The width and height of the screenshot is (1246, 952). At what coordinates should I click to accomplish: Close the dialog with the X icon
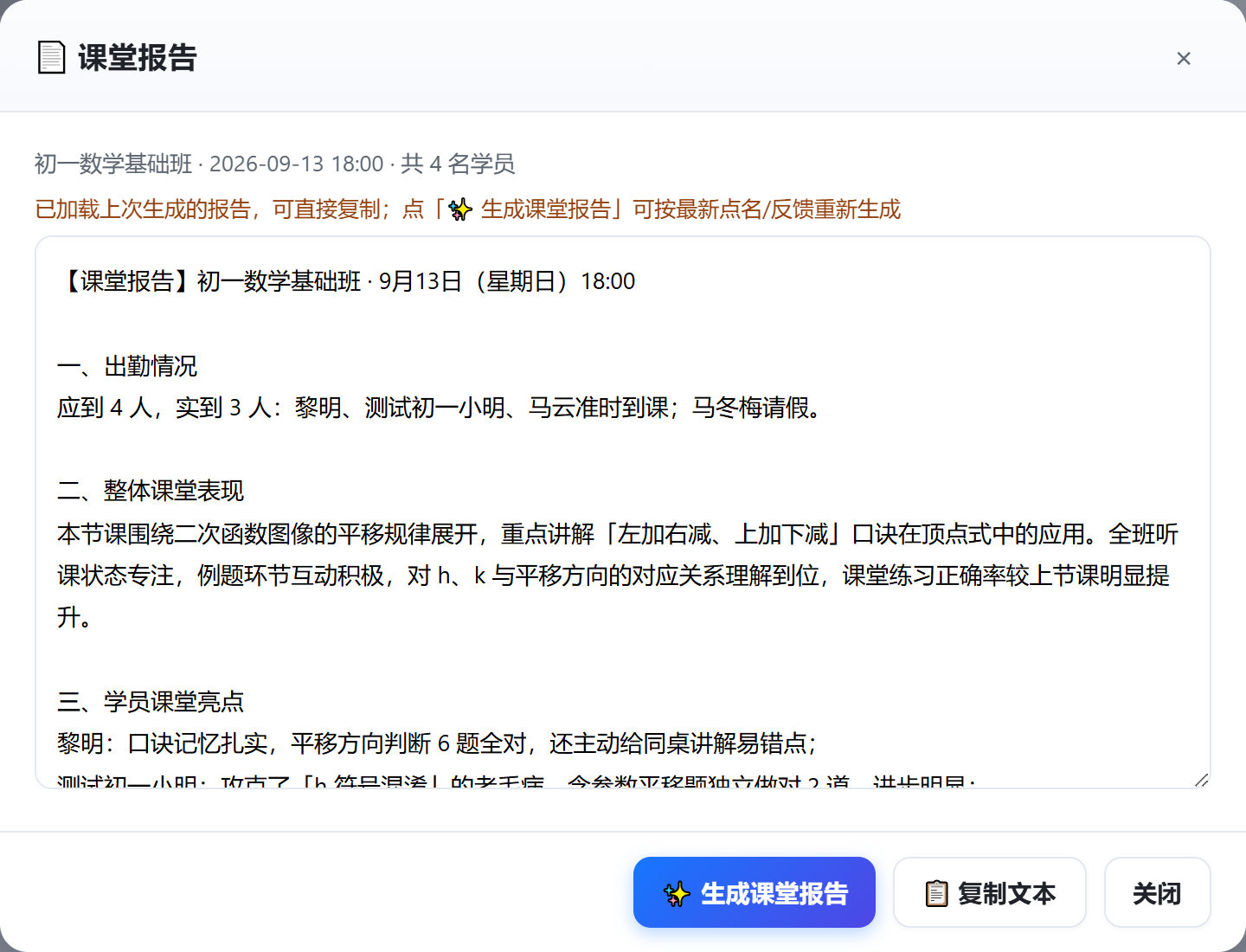pos(1184,58)
